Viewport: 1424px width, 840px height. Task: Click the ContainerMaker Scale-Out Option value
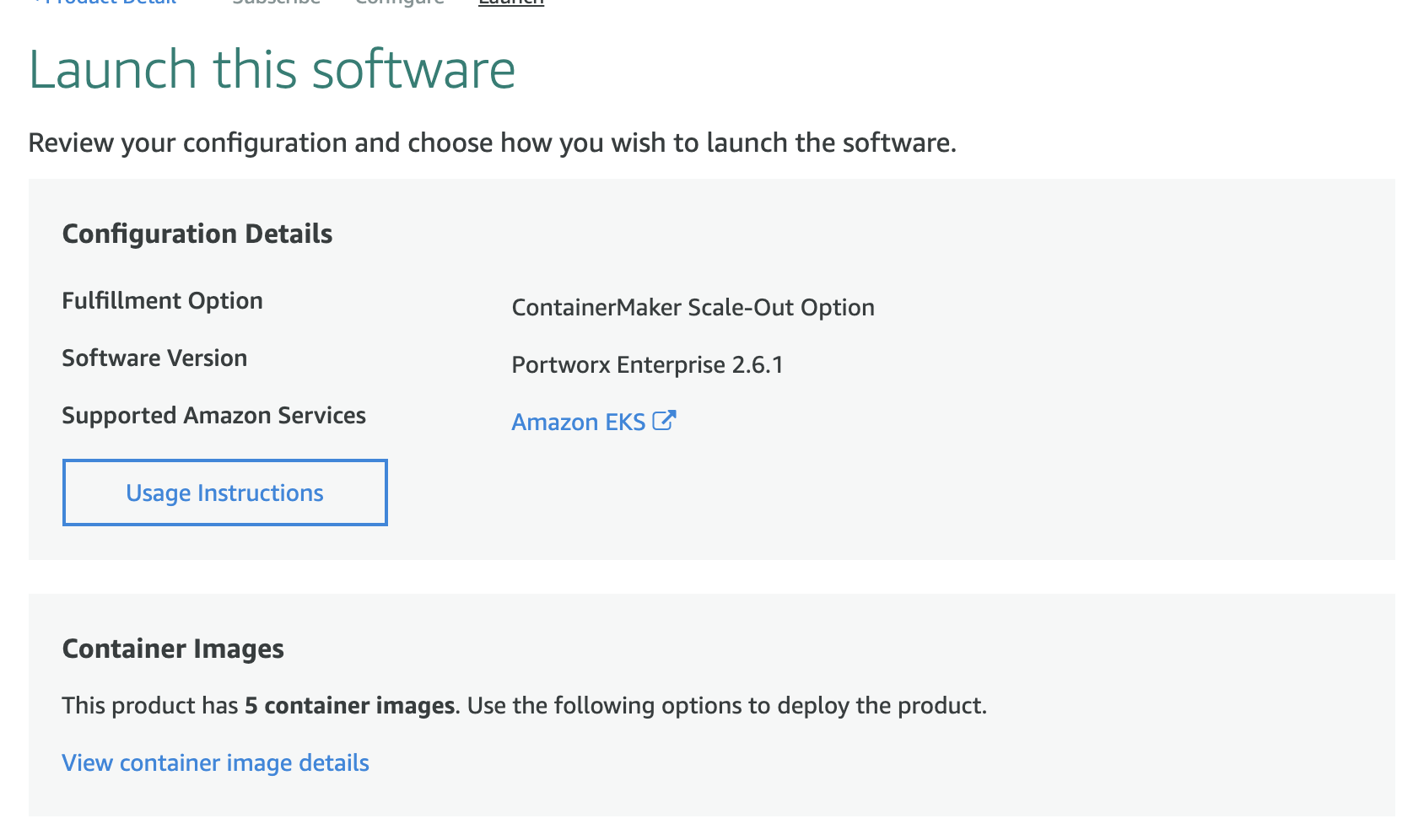[x=693, y=307]
